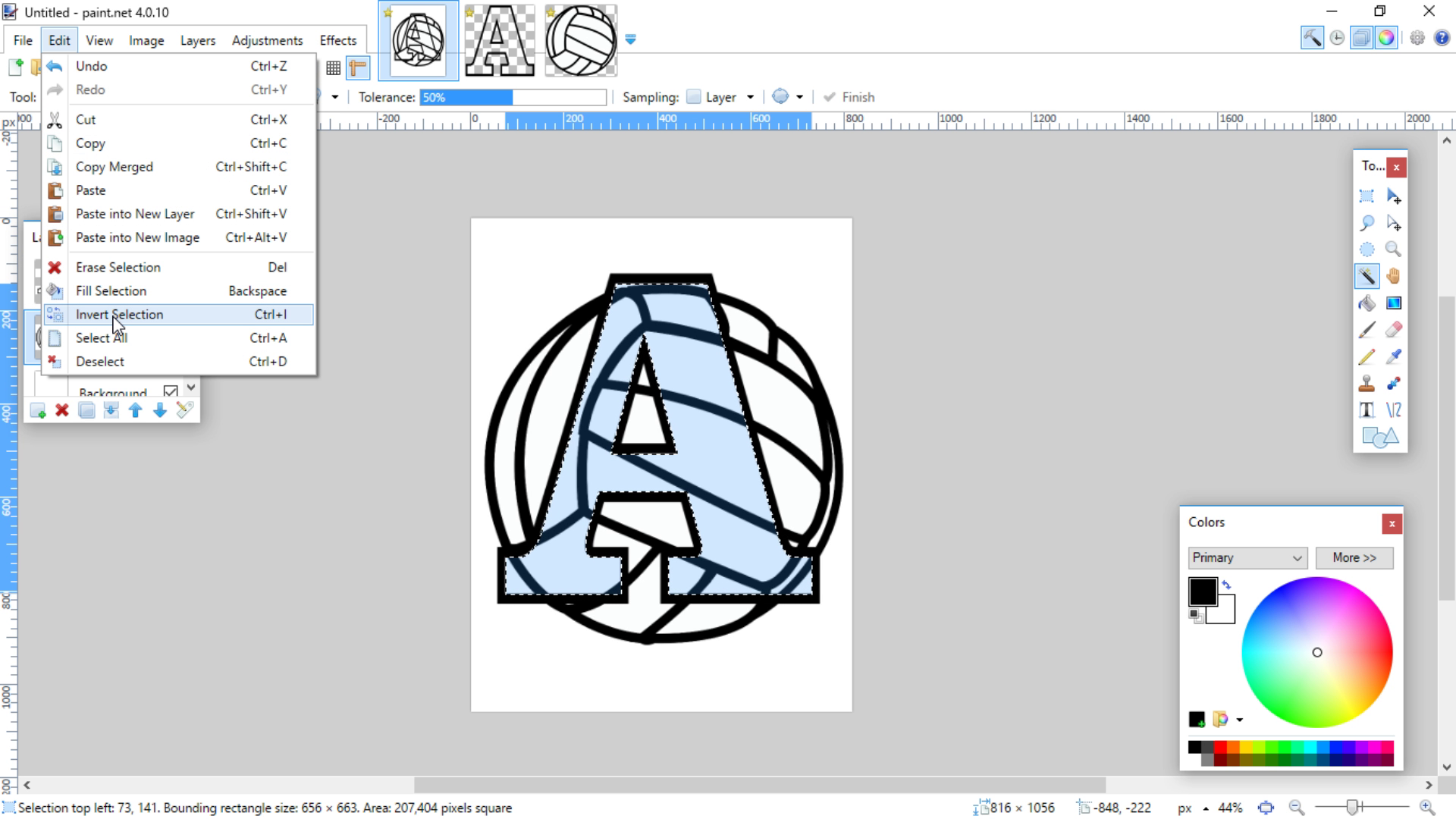This screenshot has width=1456, height=819.
Task: Uncheck the Background layer visibility checkbox
Action: click(171, 391)
